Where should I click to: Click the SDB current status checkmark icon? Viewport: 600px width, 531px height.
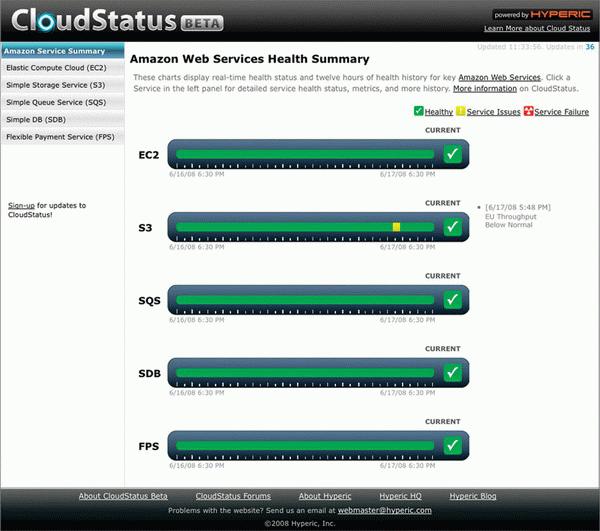tap(452, 373)
